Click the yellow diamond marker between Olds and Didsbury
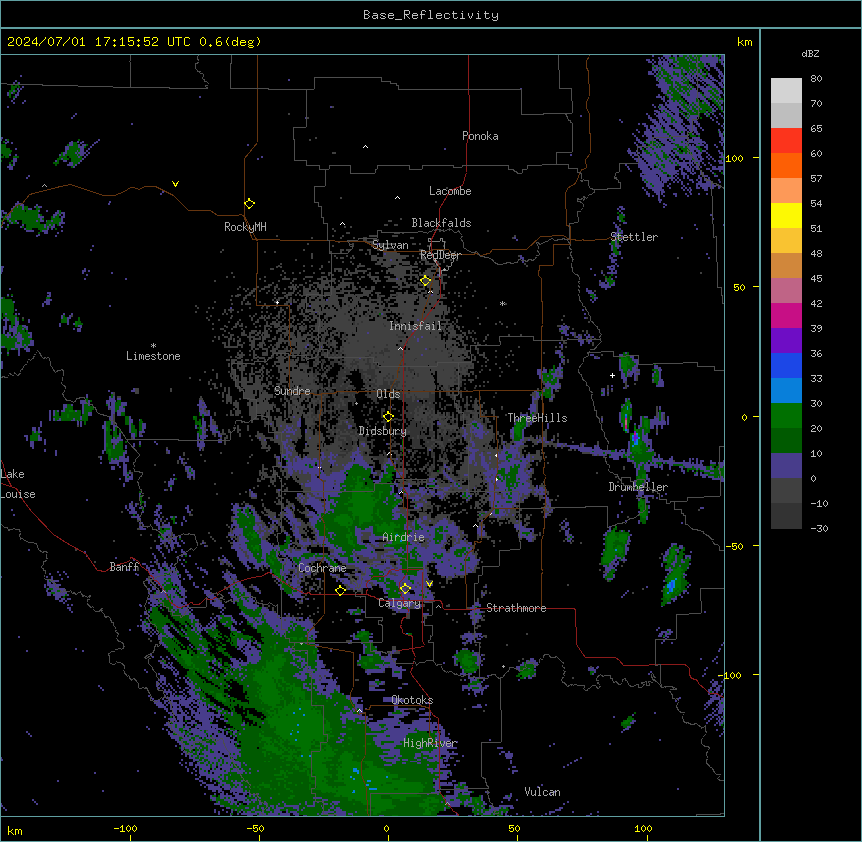 (x=388, y=417)
